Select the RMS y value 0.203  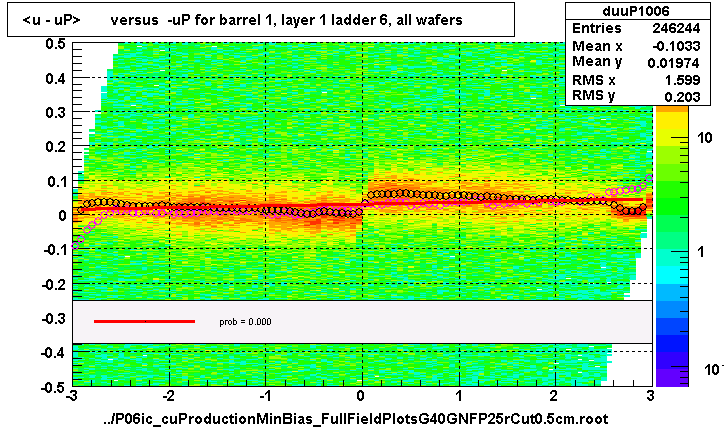click(682, 96)
